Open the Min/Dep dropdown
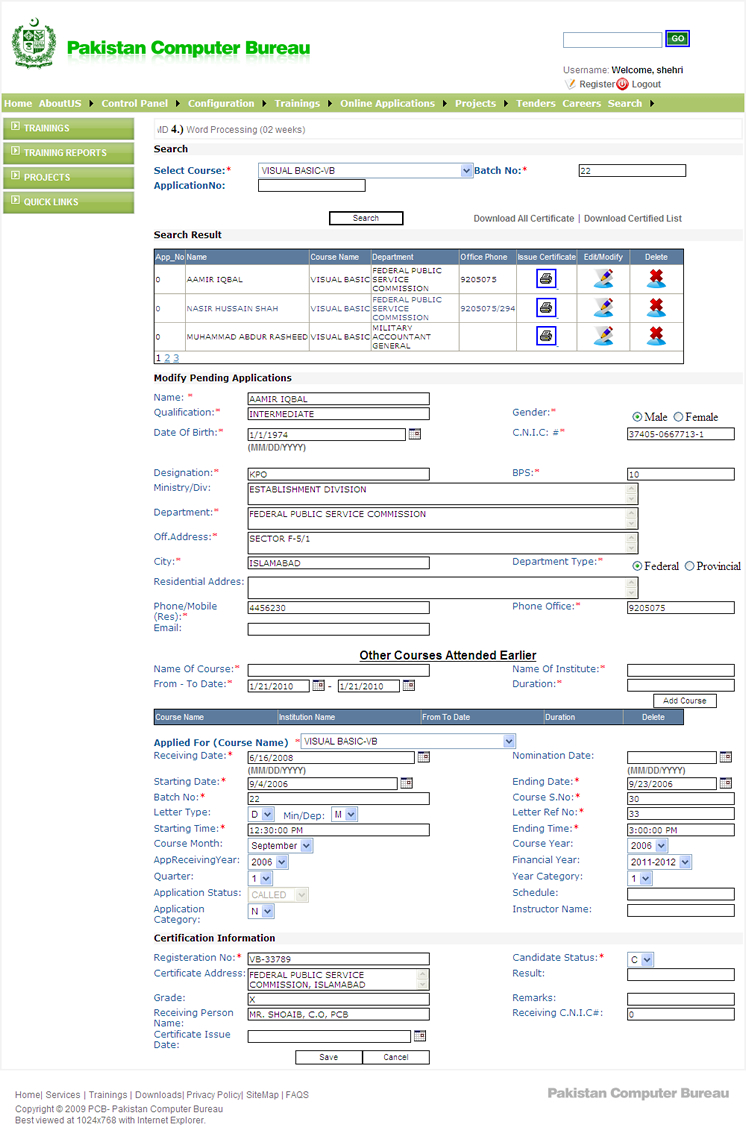 pos(344,814)
